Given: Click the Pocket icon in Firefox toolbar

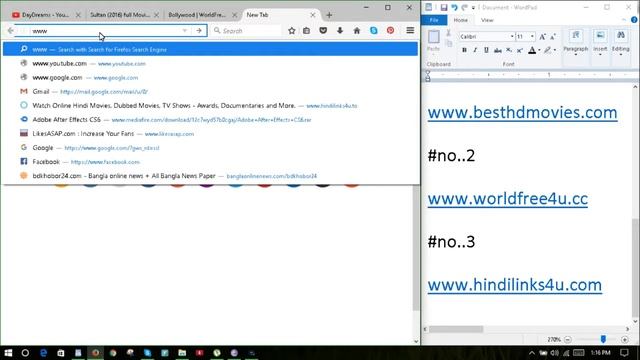Looking at the screenshot, I should pyautogui.click(x=323, y=31).
